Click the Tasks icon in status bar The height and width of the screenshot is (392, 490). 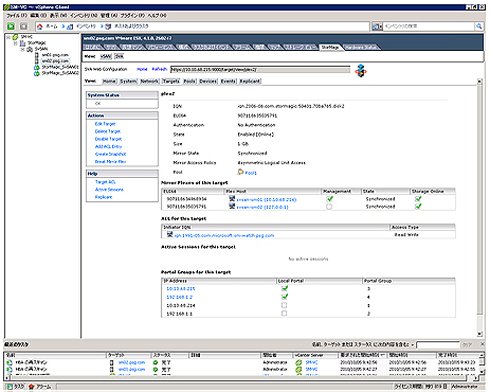point(10,386)
